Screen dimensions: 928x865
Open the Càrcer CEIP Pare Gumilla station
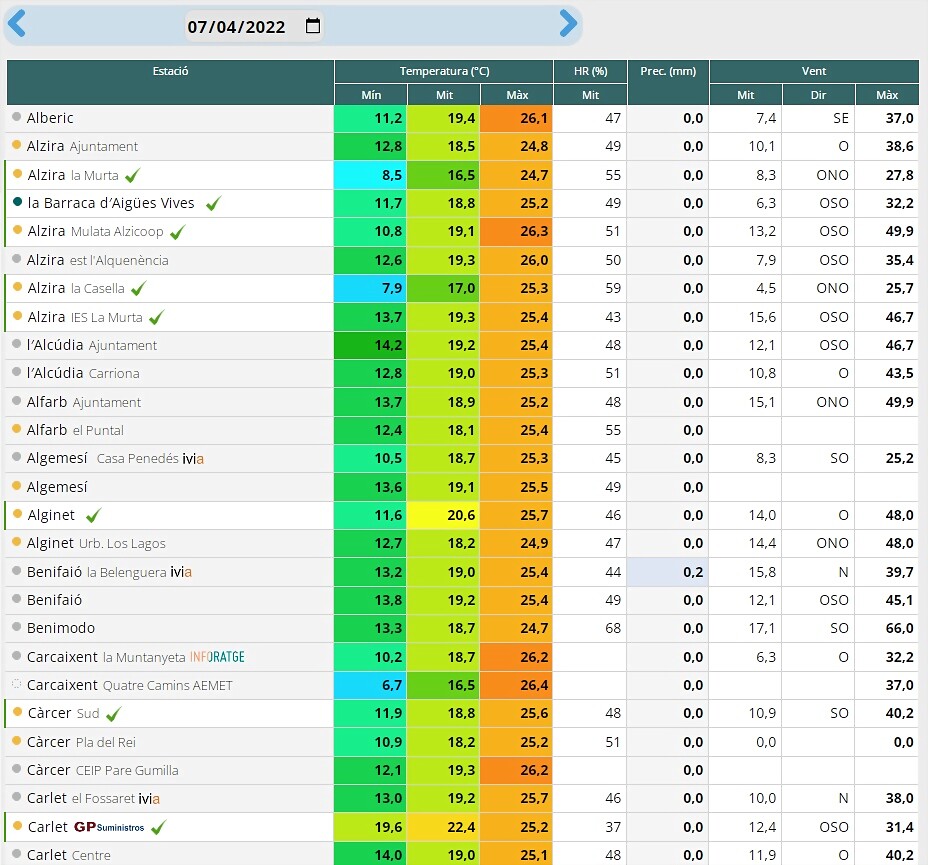103,770
